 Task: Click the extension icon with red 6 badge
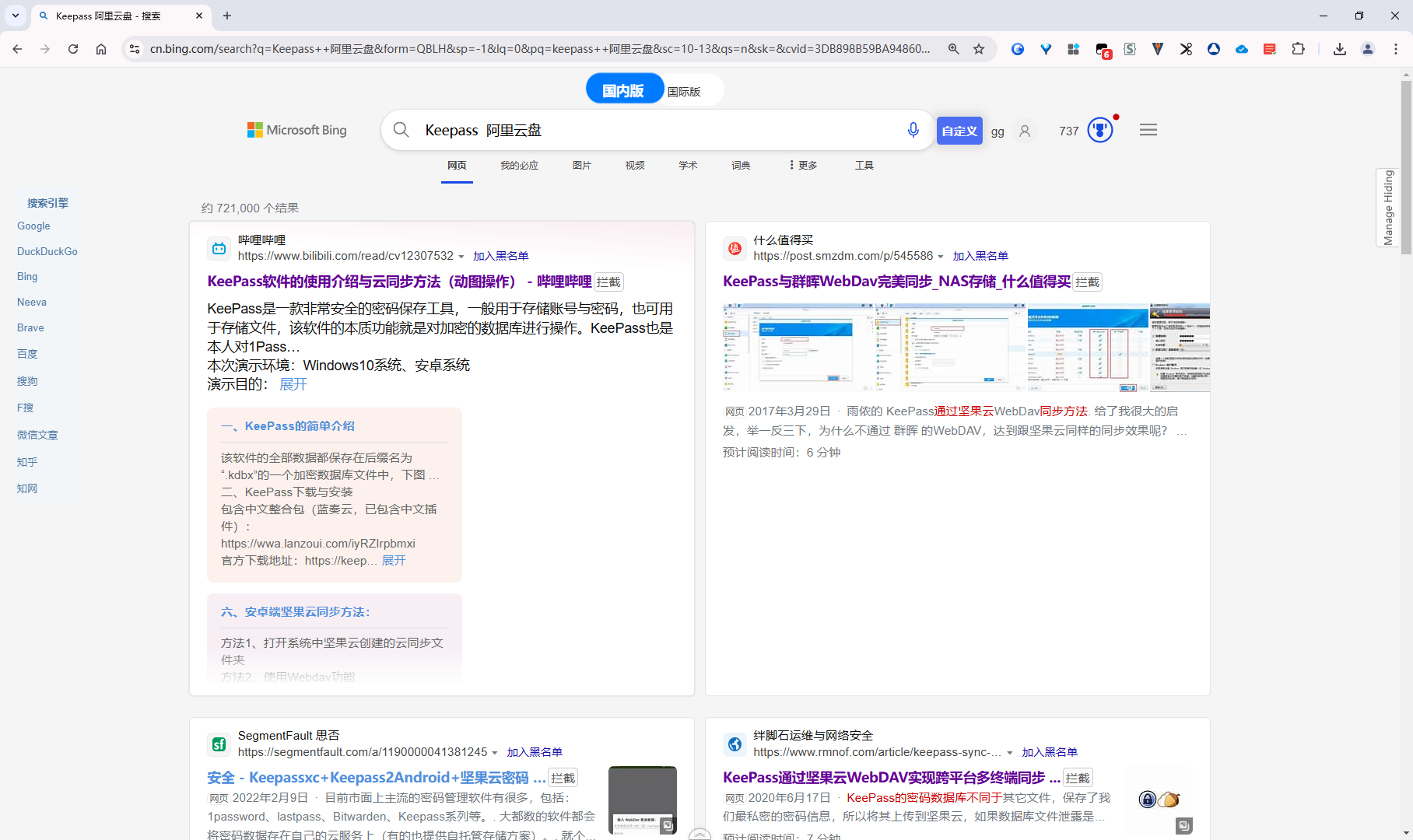tap(1103, 50)
